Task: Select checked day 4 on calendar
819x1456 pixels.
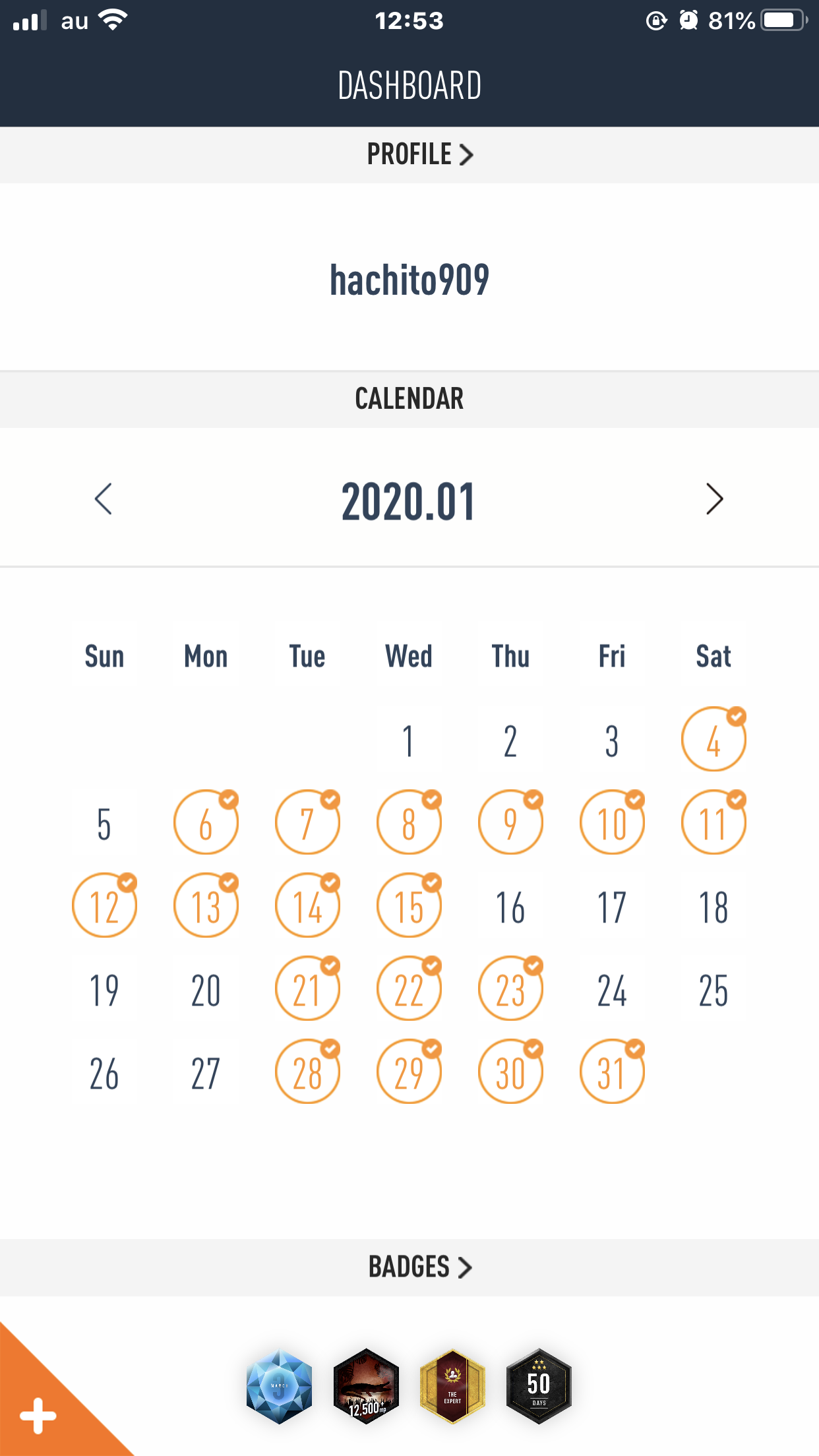Action: tap(713, 741)
